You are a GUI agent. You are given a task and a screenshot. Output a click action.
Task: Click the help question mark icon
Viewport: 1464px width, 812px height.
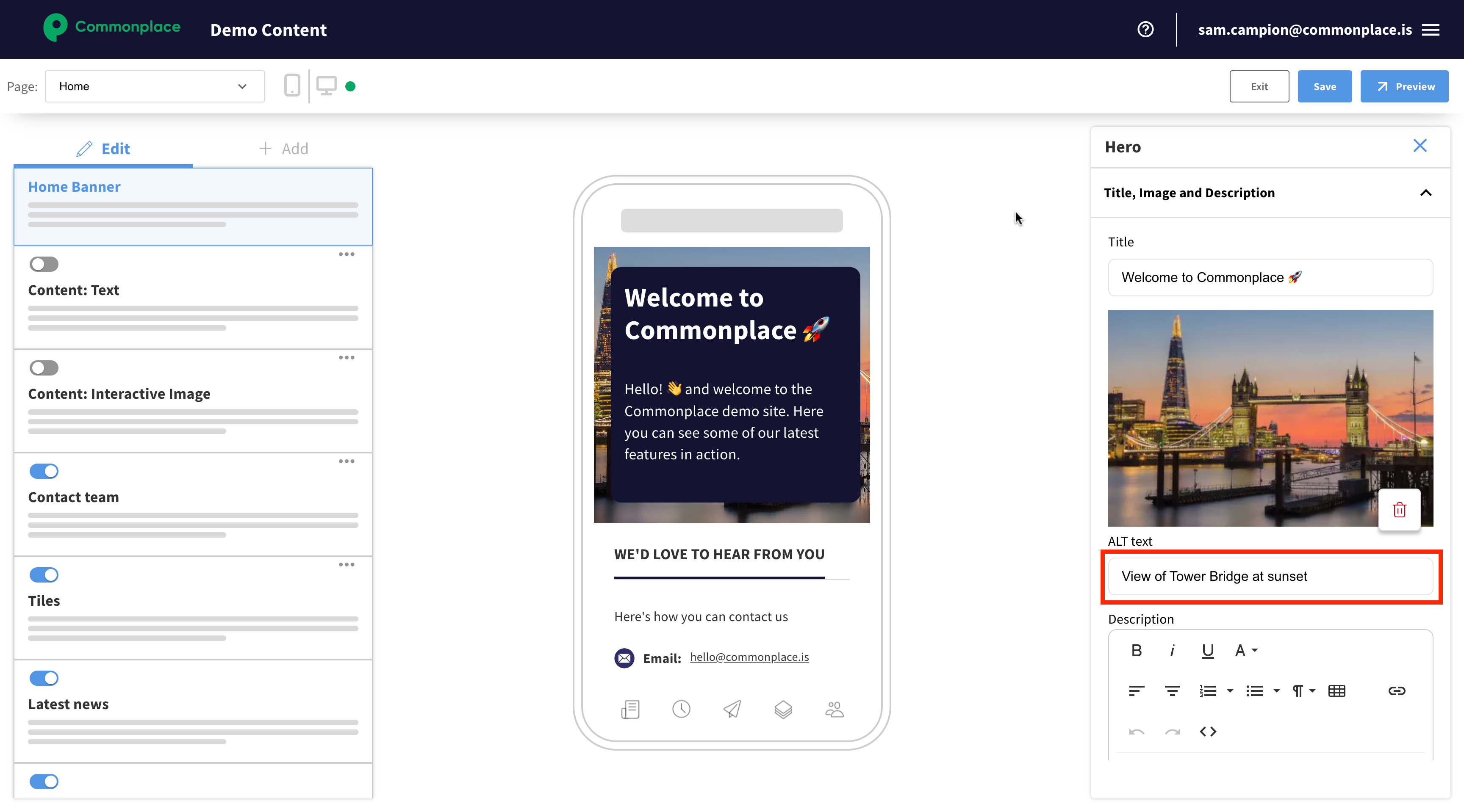click(1145, 30)
